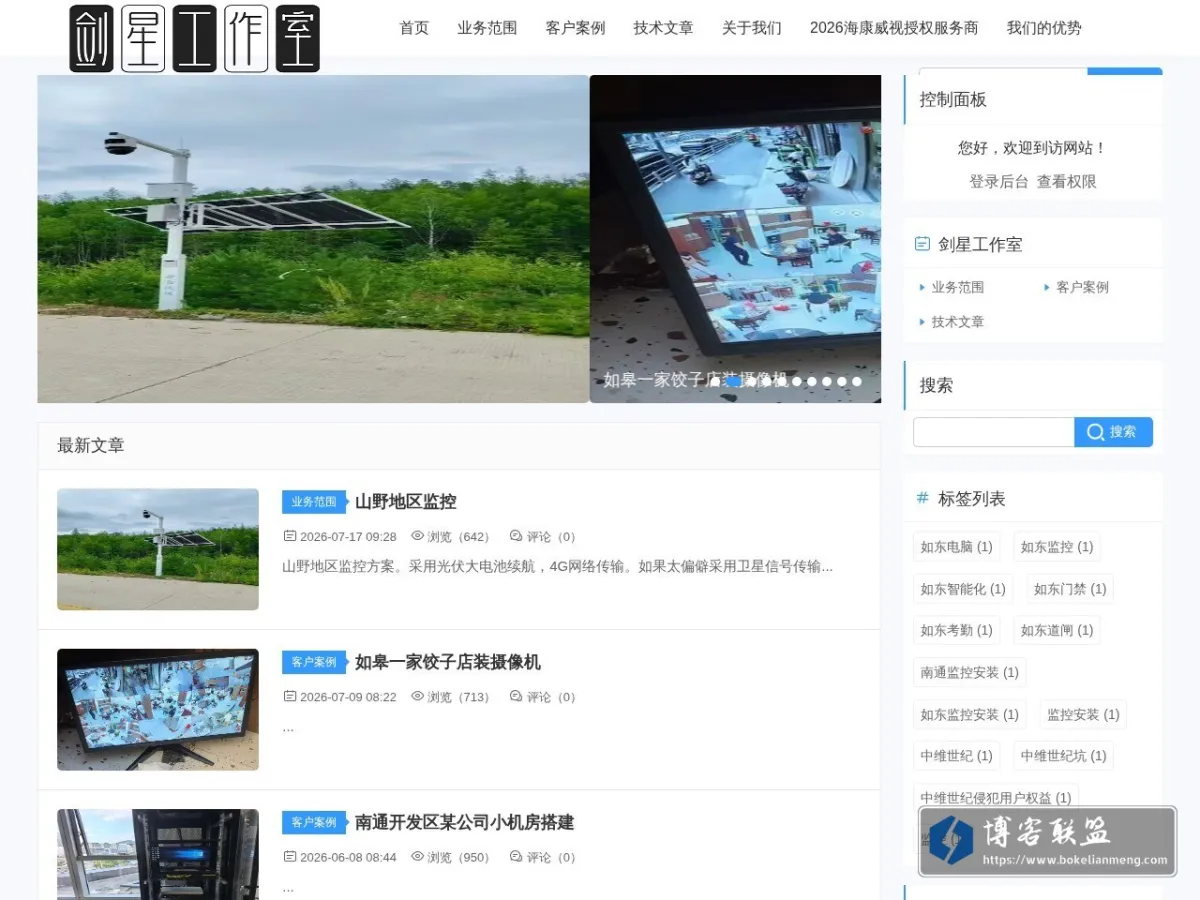Open 2026海康威视授权服务商 menu item
The width and height of the screenshot is (1200, 900).
click(894, 28)
